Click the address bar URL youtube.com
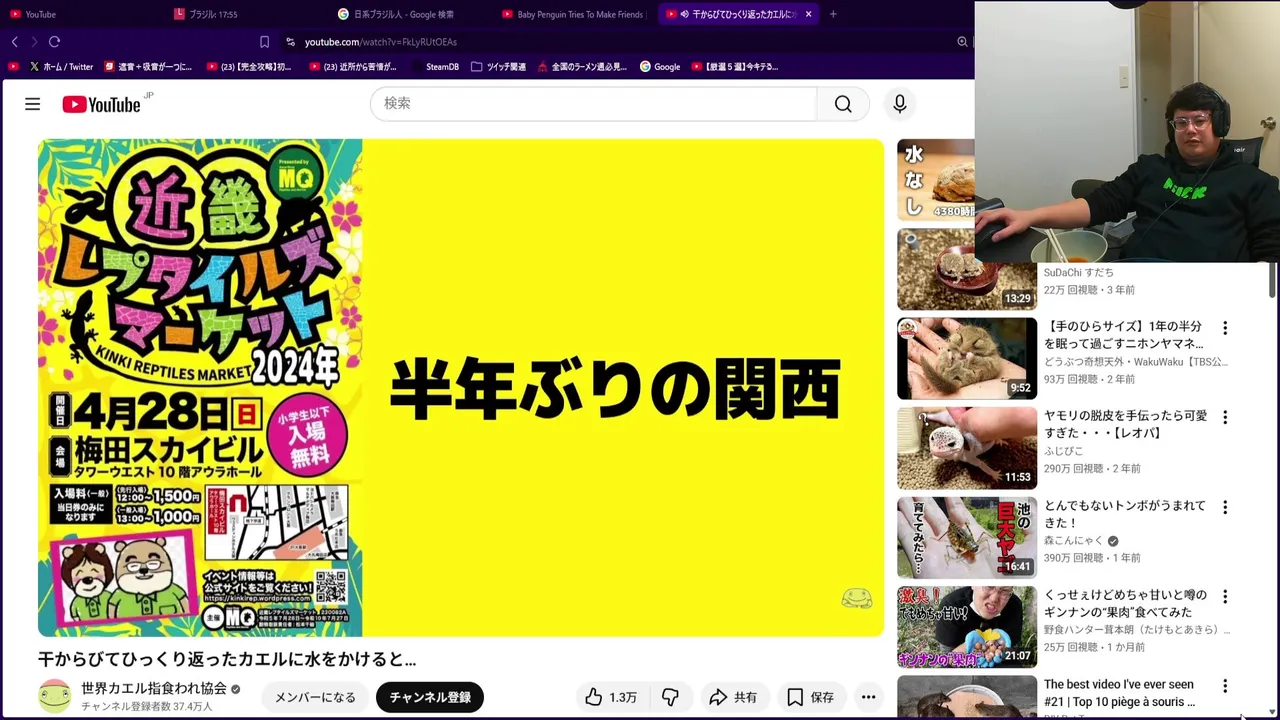Screen dimensions: 1280x720 tap(380, 42)
